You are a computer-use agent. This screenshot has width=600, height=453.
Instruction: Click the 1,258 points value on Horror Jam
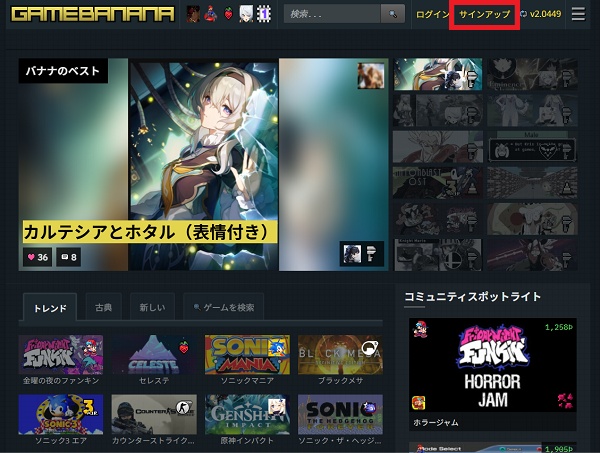click(559, 327)
